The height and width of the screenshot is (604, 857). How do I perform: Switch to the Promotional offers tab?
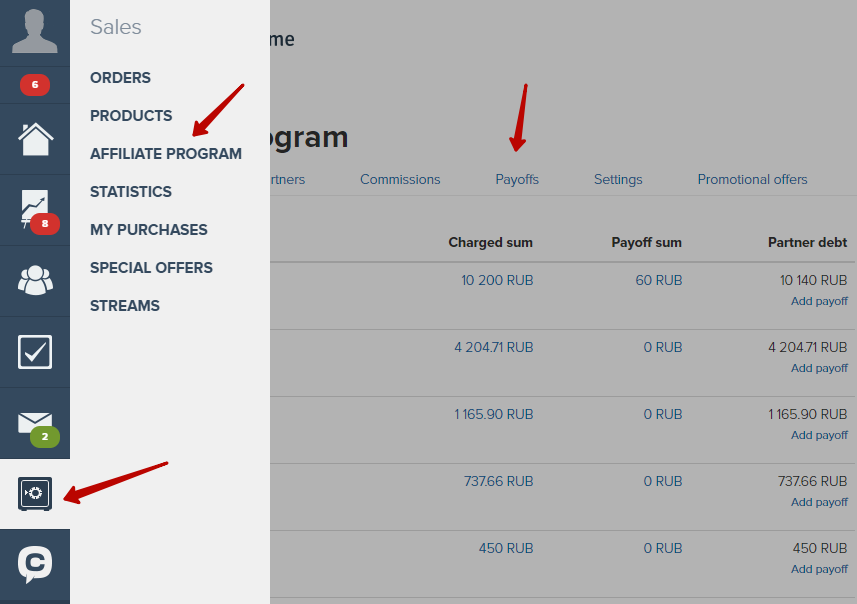tap(752, 179)
